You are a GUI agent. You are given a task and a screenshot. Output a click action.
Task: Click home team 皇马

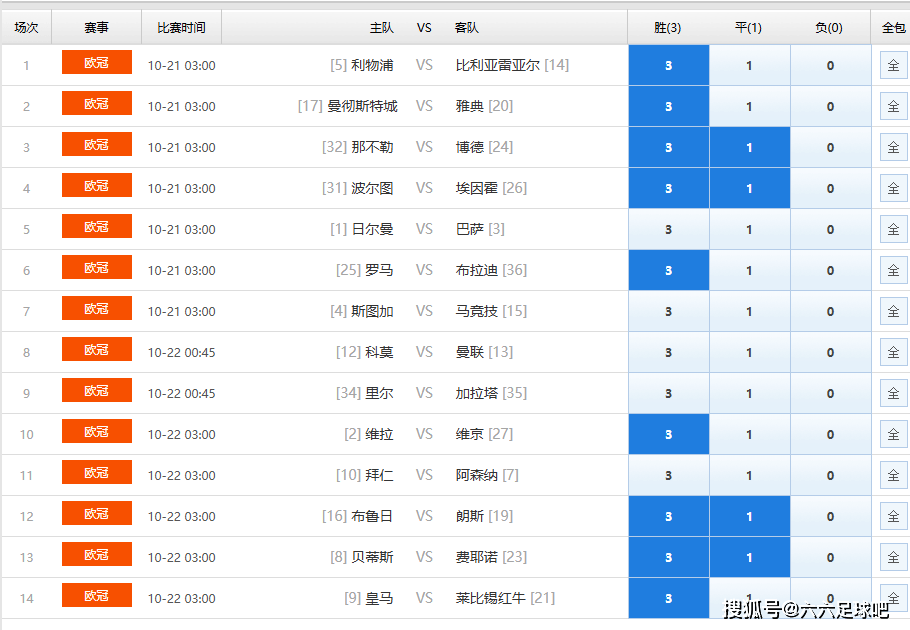(x=379, y=599)
